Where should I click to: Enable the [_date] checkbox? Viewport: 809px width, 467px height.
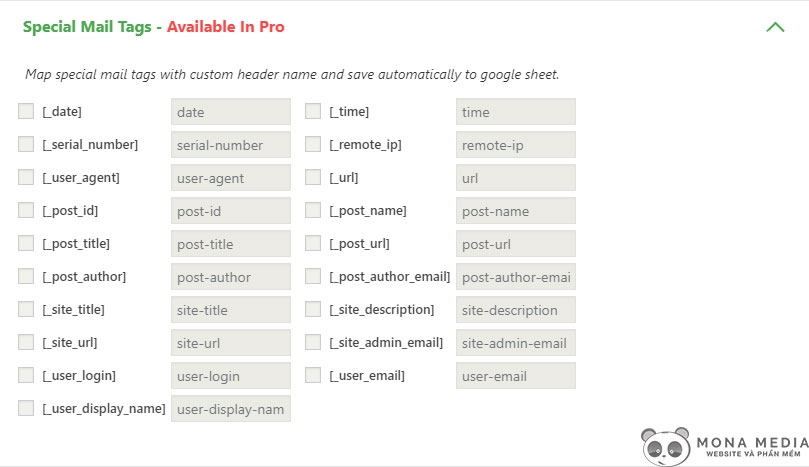pyautogui.click(x=26, y=112)
